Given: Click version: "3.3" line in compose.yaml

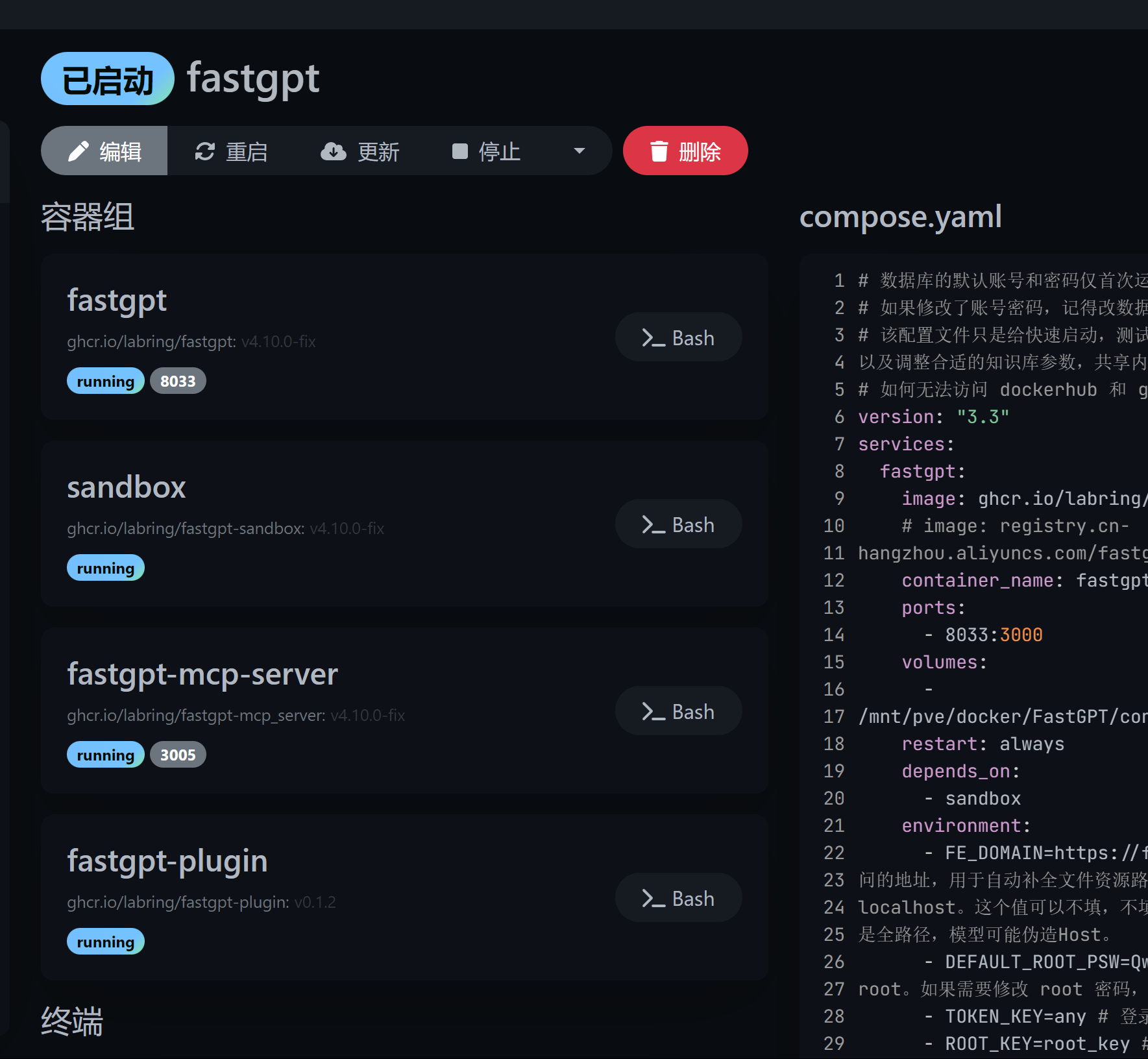Looking at the screenshot, I should coord(933,417).
